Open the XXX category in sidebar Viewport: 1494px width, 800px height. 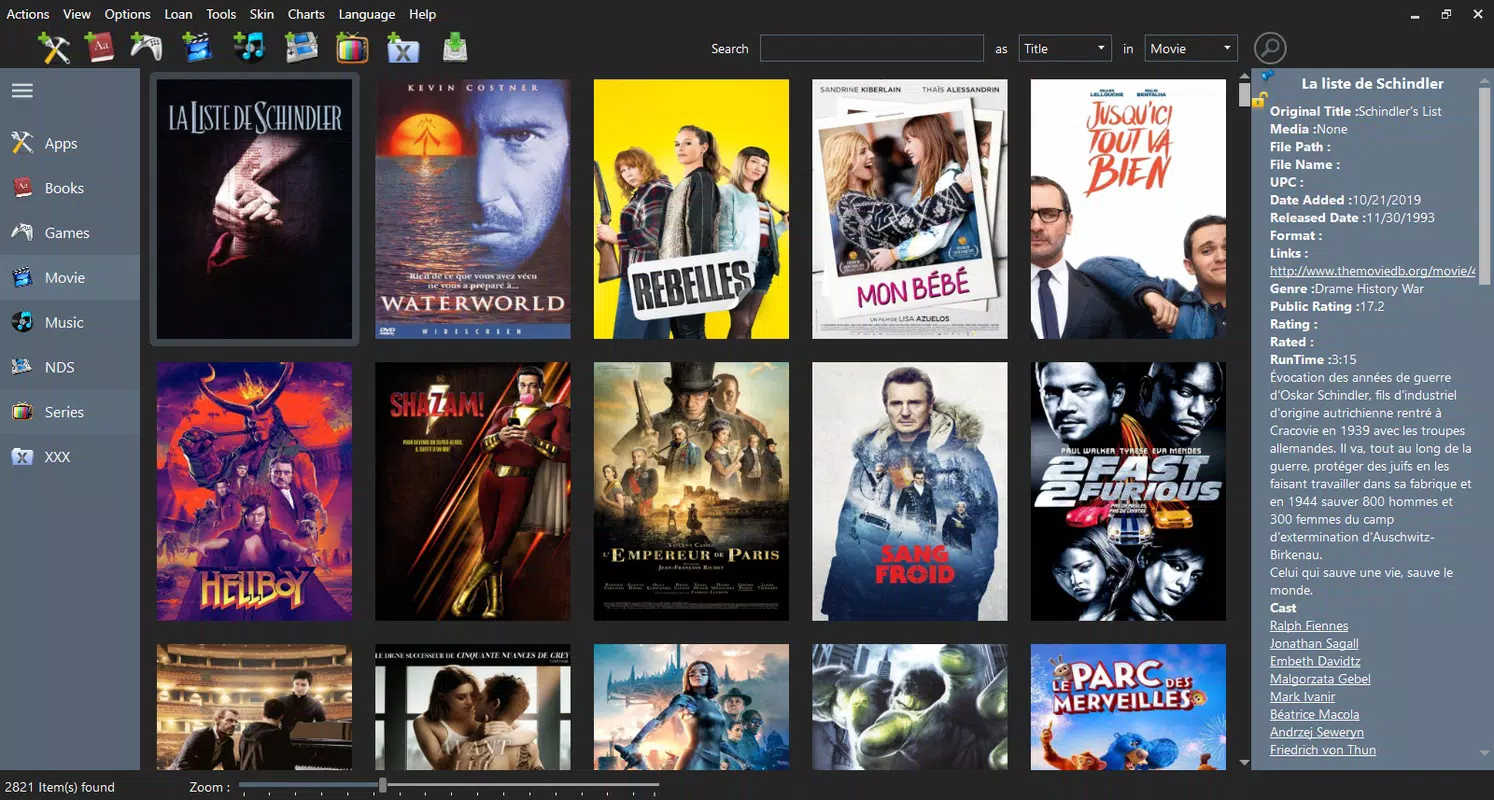click(x=70, y=457)
